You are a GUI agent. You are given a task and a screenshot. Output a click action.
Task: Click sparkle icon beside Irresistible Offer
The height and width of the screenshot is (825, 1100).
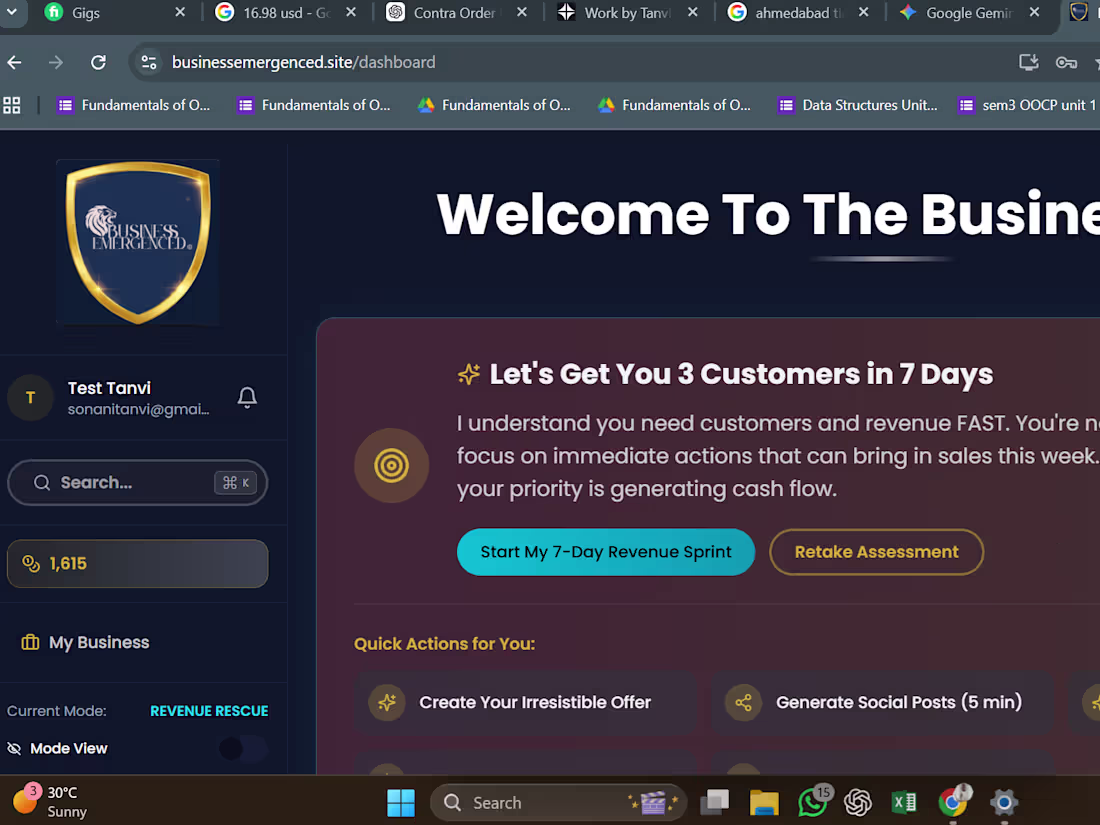tap(387, 702)
